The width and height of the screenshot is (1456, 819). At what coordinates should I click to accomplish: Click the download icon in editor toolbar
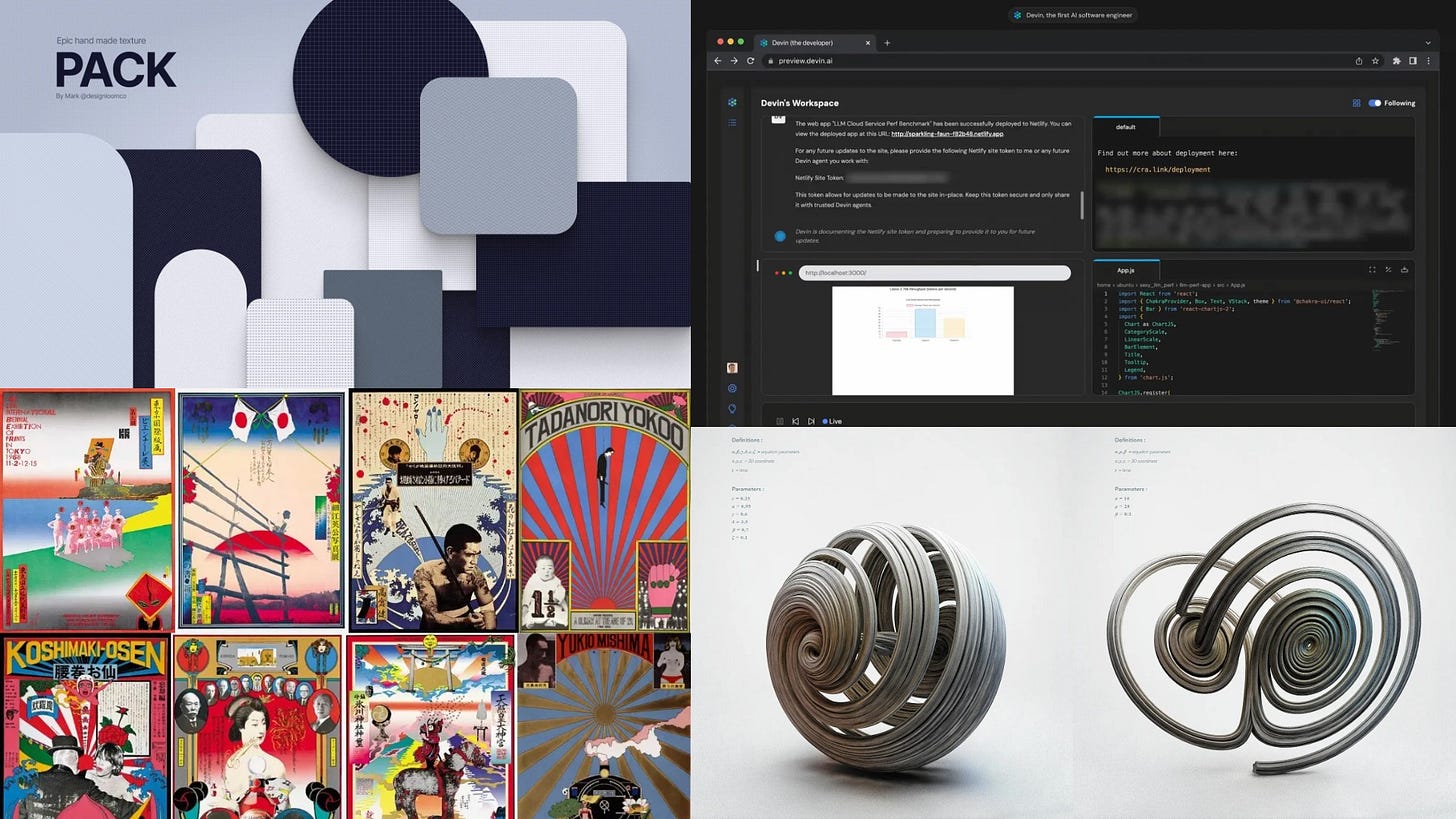pos(1404,270)
